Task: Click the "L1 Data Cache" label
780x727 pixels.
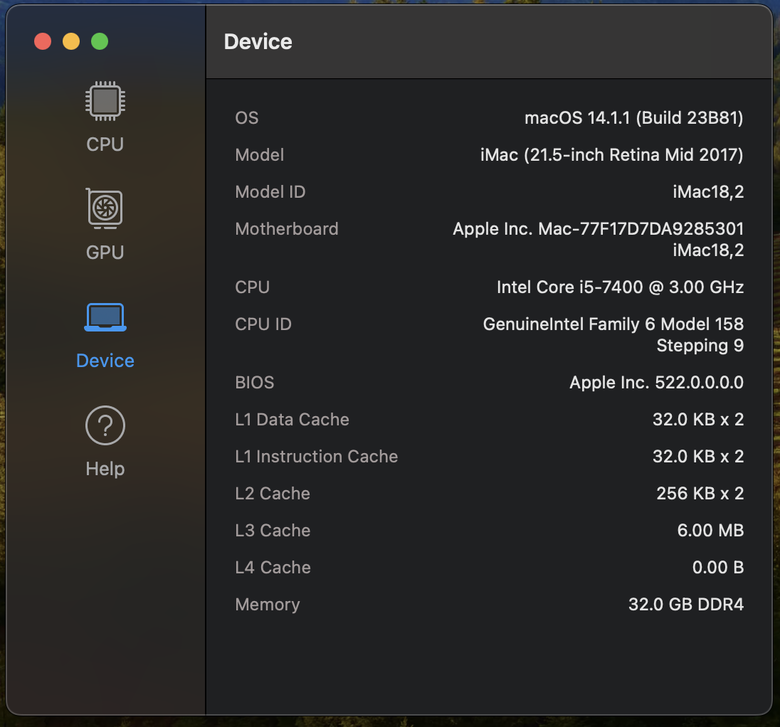Action: tap(292, 419)
